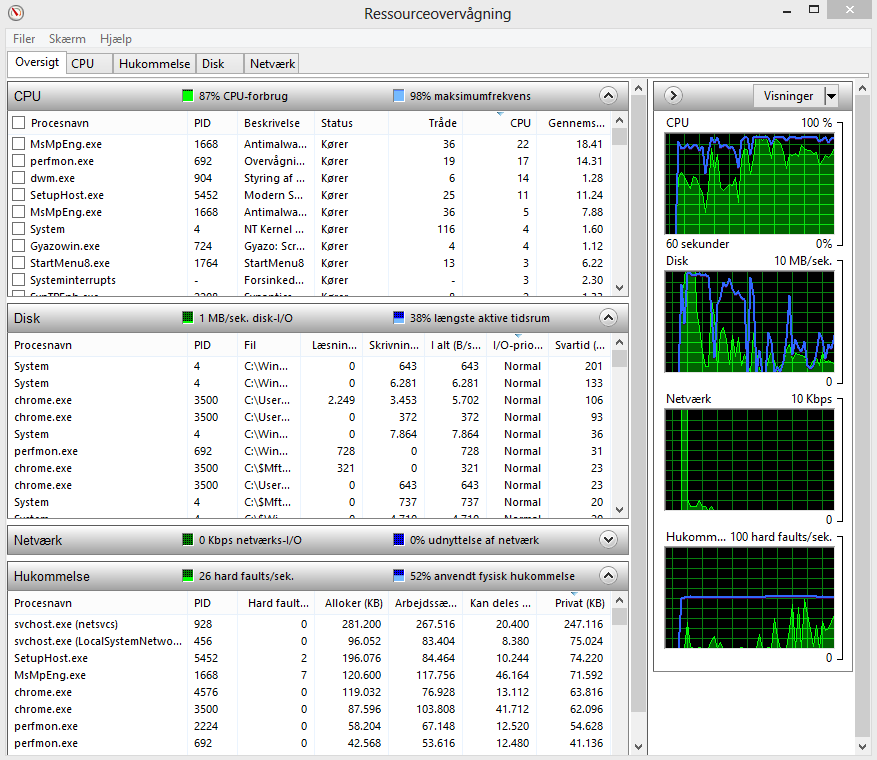Sort CPU table by Beskrivelse column
Screen dimensions: 877x760
276,123
